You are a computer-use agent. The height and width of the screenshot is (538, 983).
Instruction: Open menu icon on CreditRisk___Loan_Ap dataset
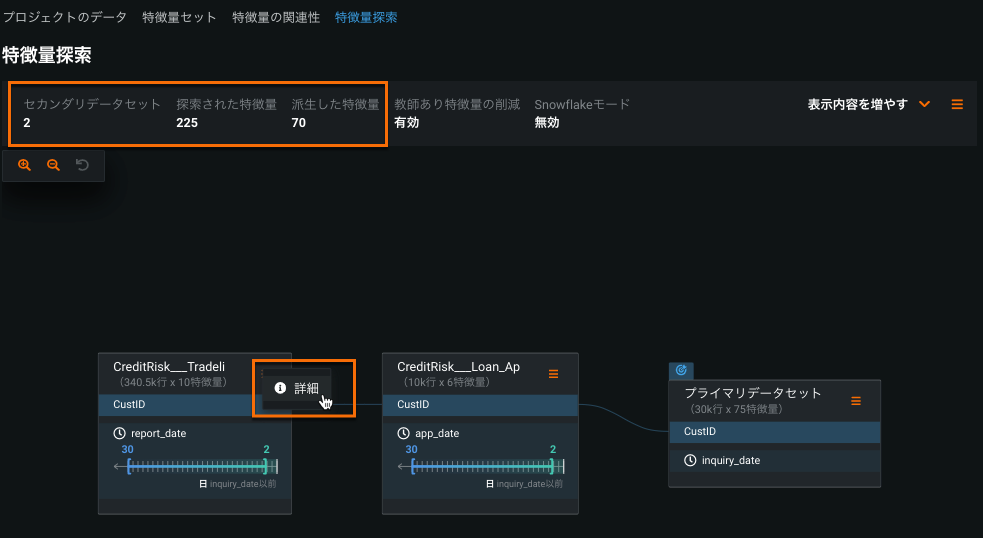[x=553, y=374]
